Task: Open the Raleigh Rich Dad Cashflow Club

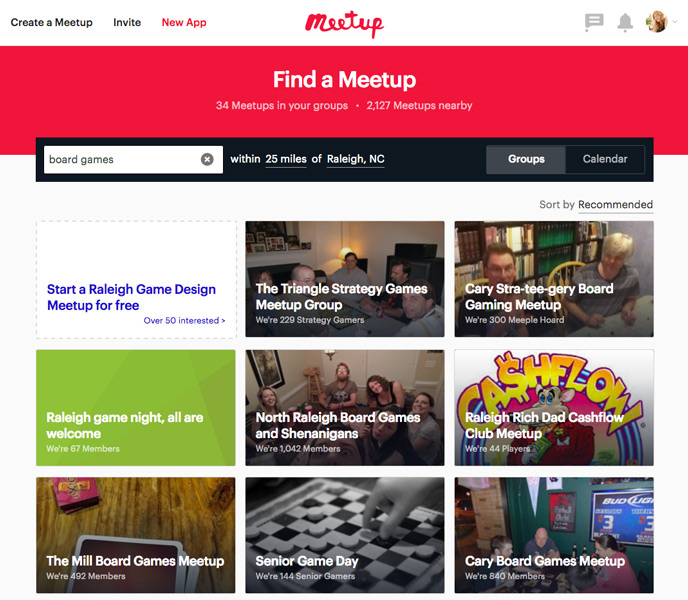Action: [x=554, y=407]
